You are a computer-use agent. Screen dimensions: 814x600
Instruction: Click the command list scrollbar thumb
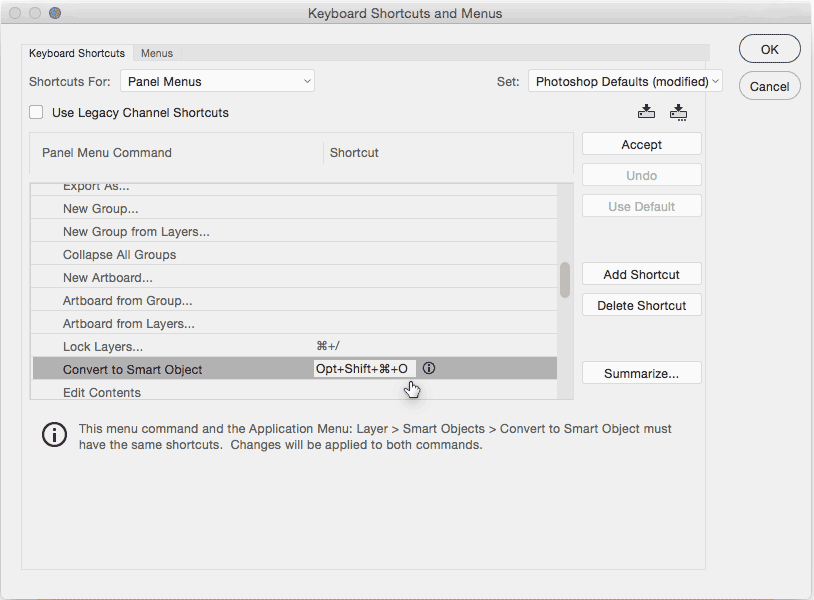tap(565, 280)
